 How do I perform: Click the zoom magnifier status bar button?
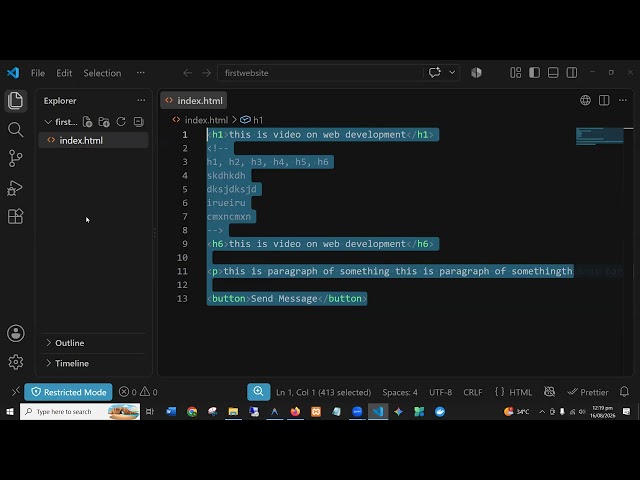[258, 392]
